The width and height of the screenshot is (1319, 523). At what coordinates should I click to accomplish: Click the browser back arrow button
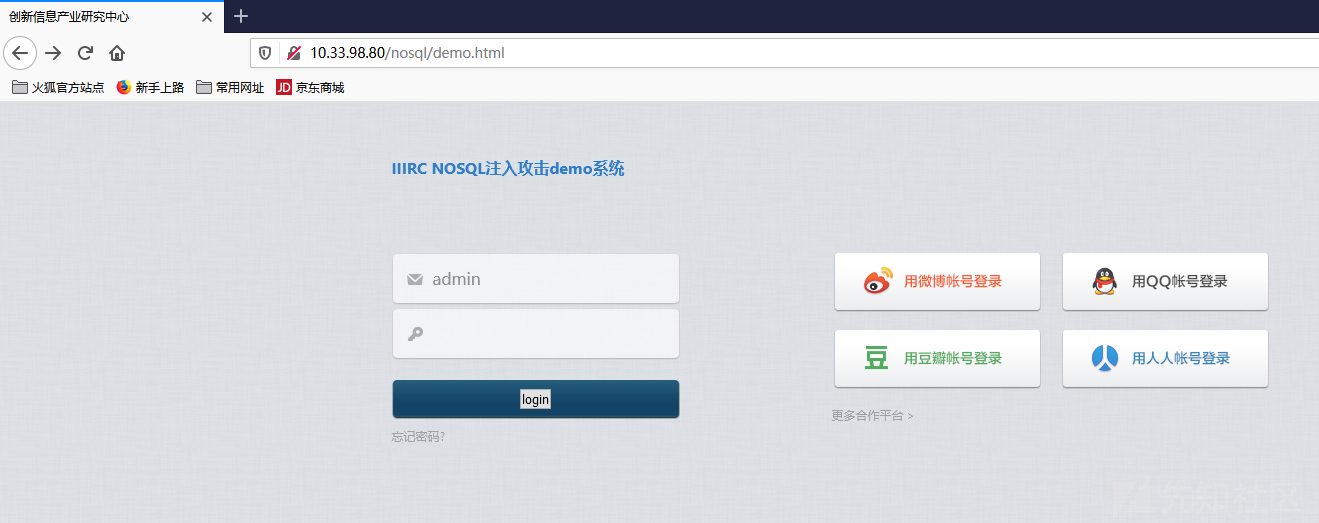(20, 53)
